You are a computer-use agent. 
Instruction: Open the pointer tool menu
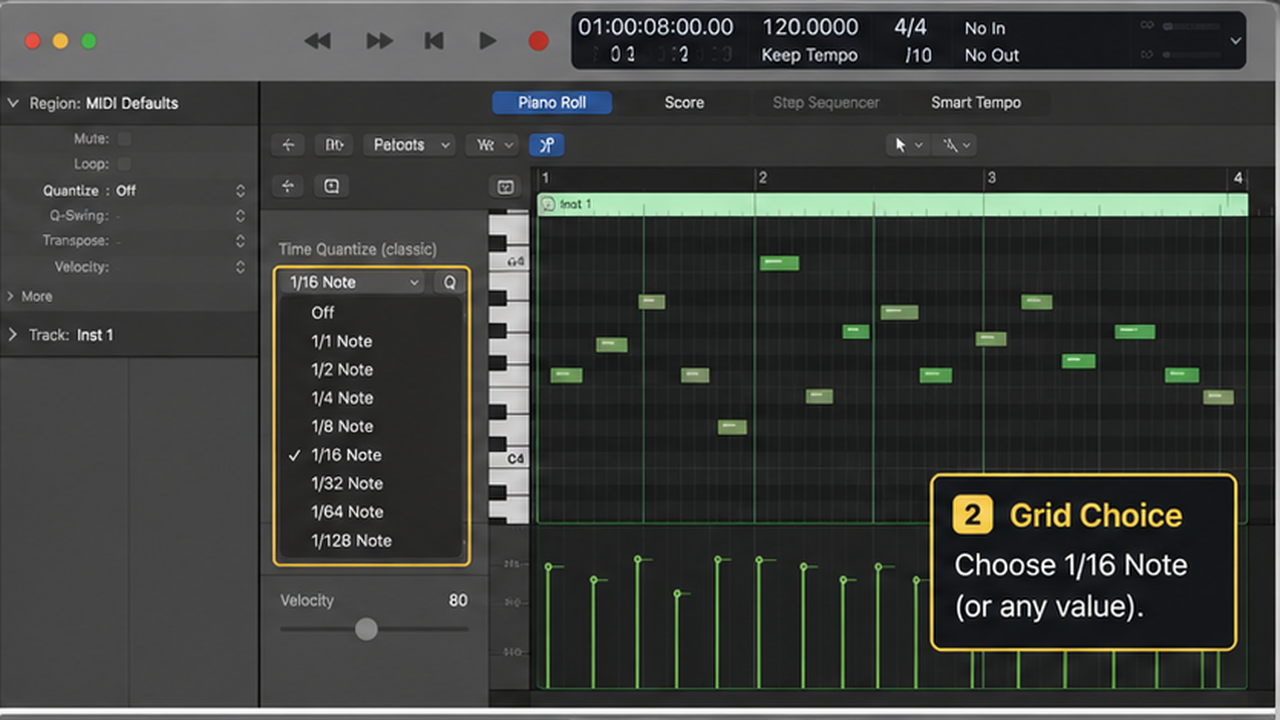click(x=908, y=145)
